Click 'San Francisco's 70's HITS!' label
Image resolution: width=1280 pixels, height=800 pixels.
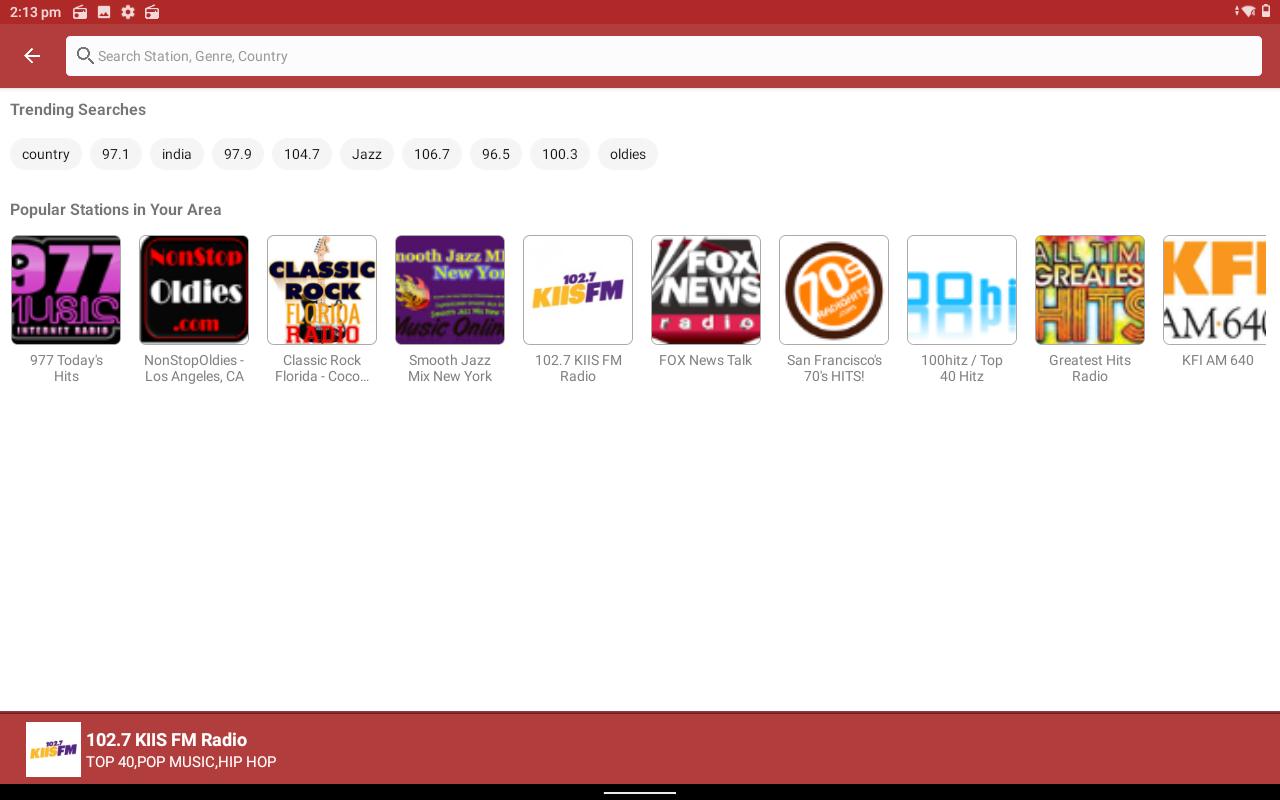click(834, 368)
